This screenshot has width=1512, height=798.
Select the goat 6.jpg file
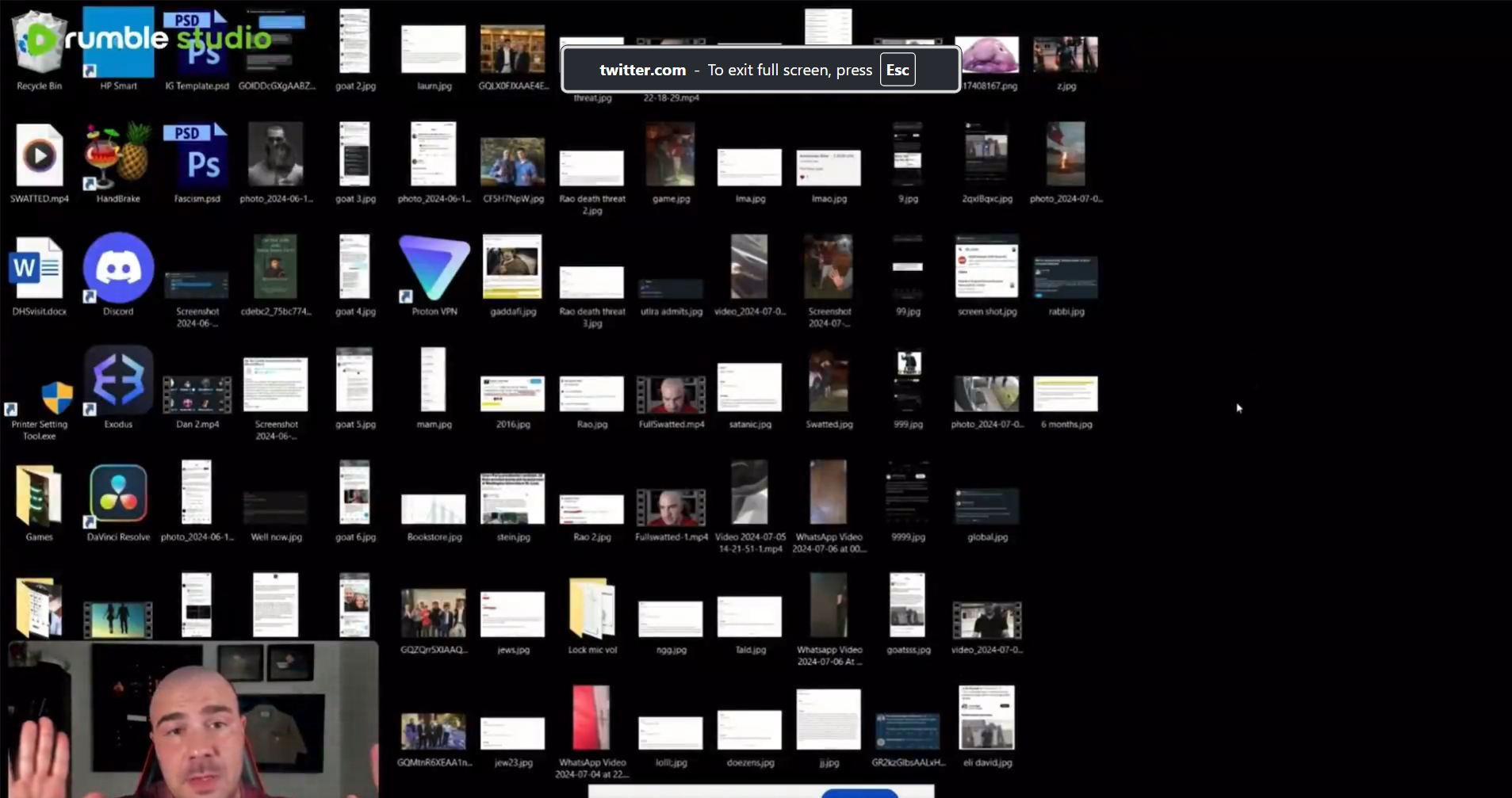click(x=354, y=502)
